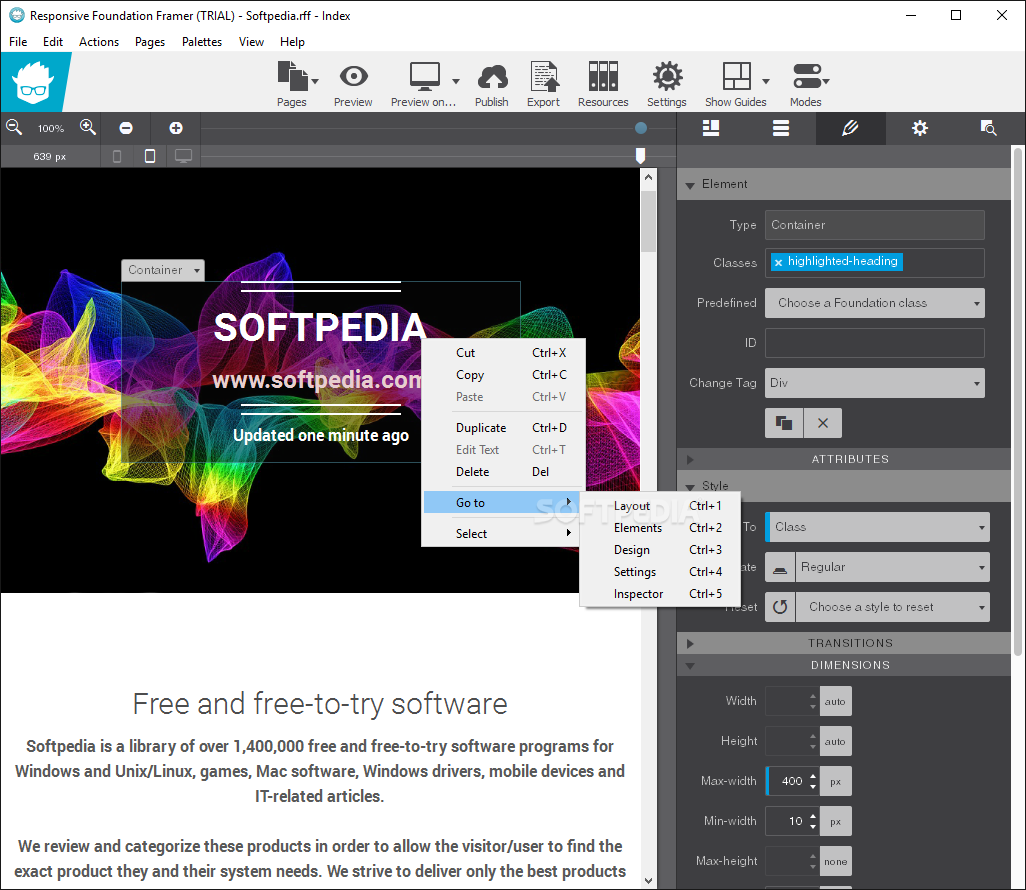Select the desktop device size icon
Viewport: 1026px width, 890px height.
(183, 156)
